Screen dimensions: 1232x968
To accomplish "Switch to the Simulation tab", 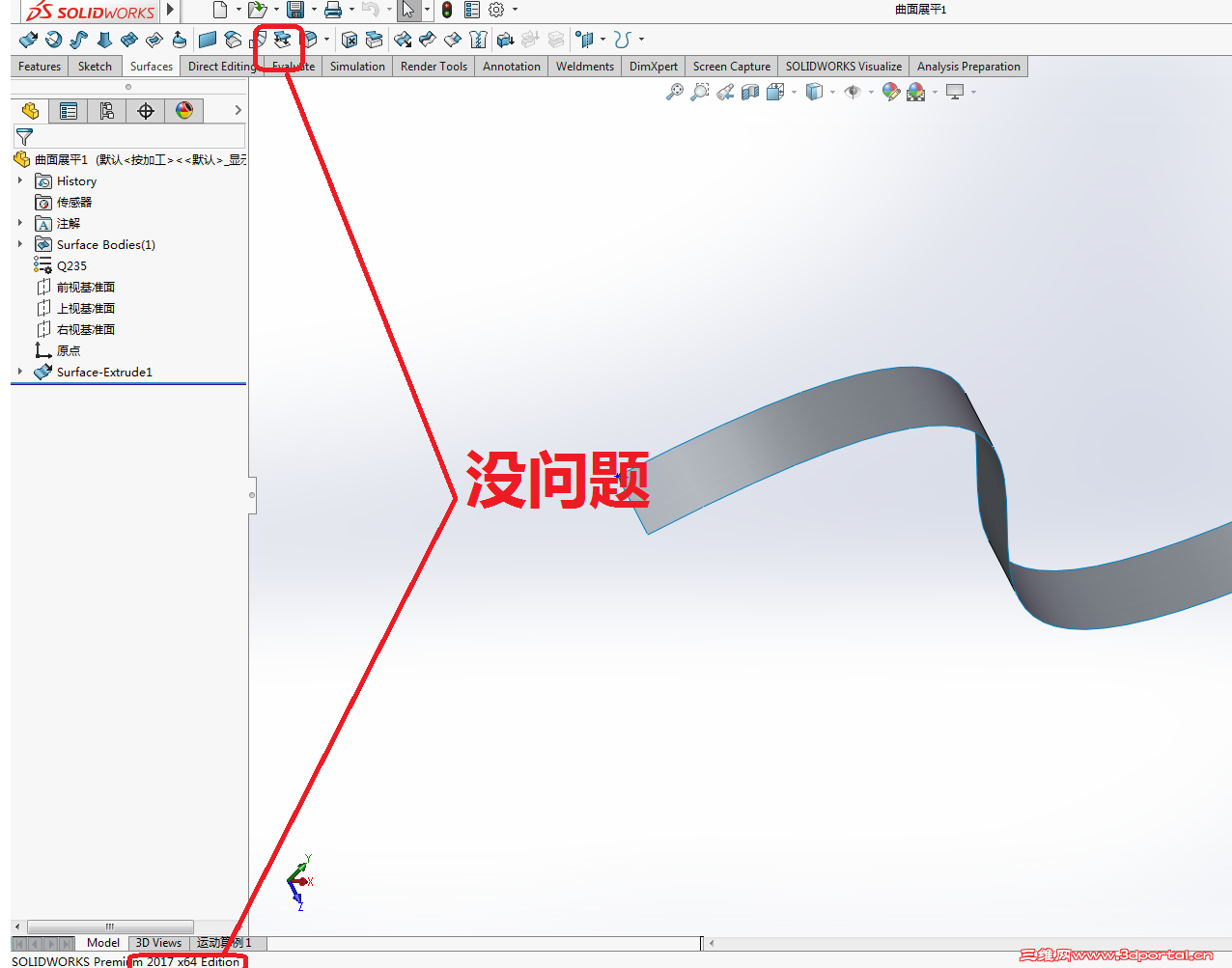I will point(357,66).
